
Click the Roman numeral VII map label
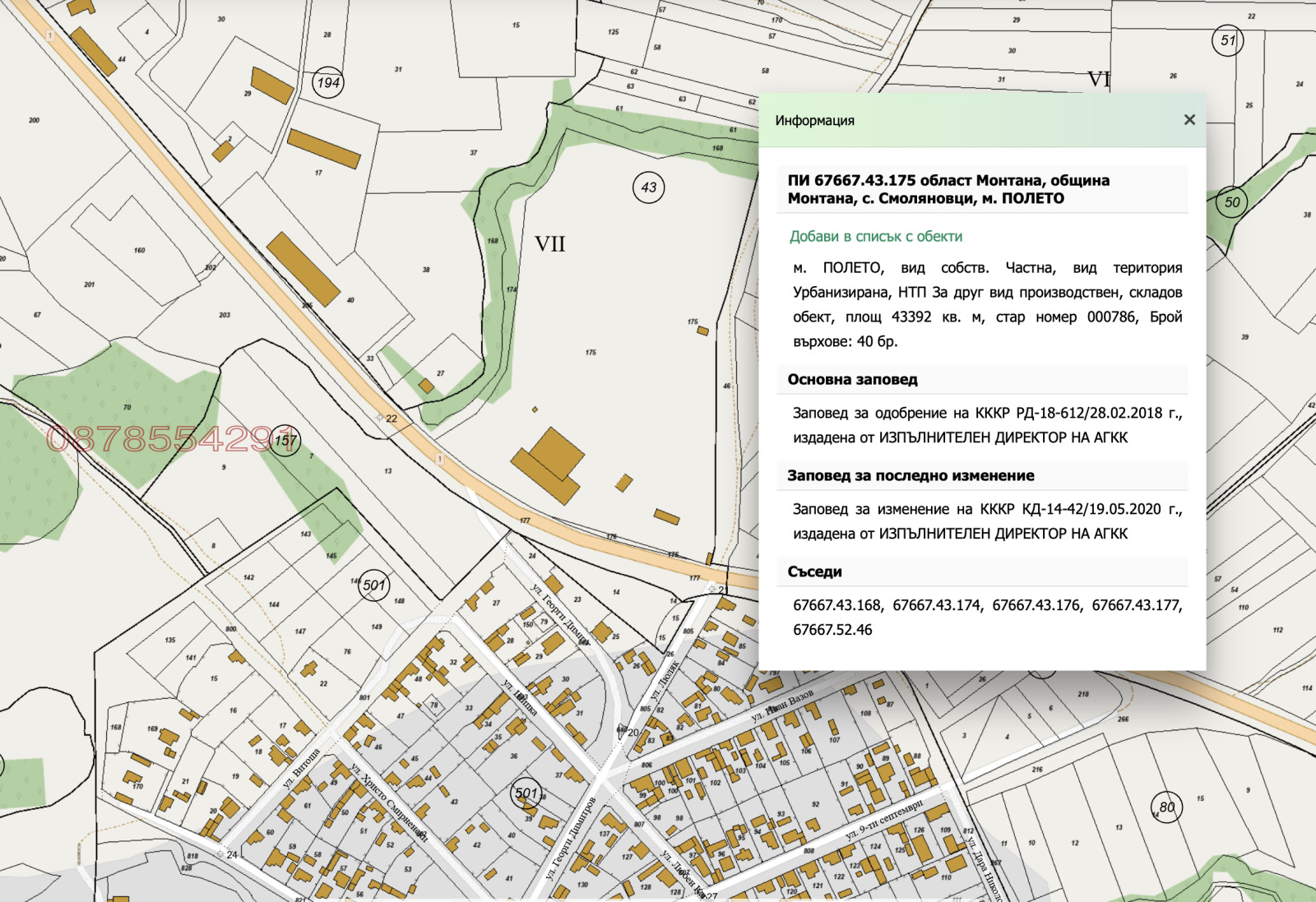pos(549,244)
